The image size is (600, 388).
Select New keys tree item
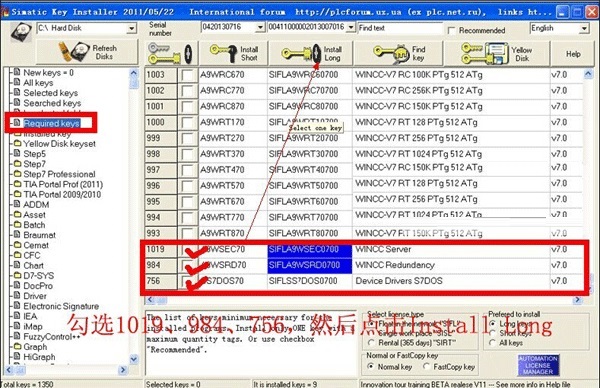click(48, 73)
